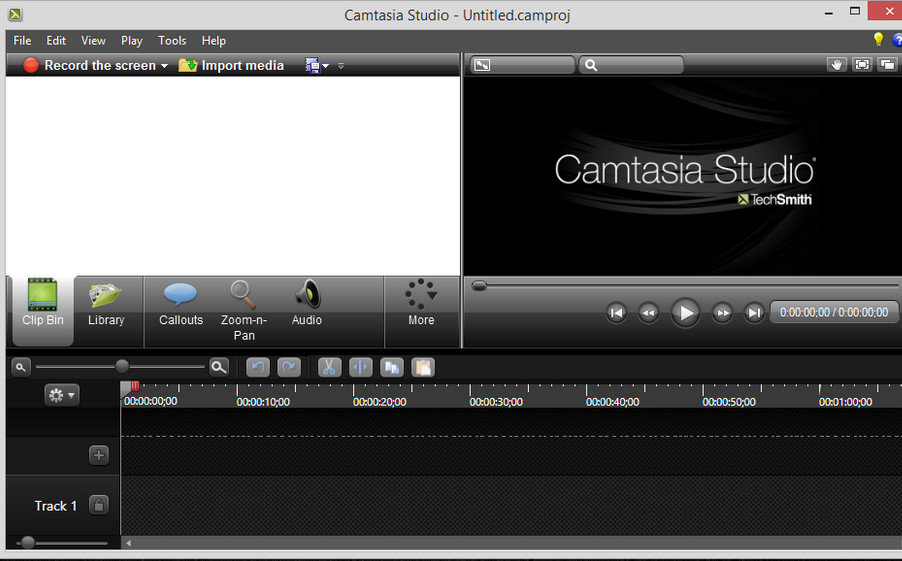Screen dimensions: 902x561
Task: Click the Camtasia app icon in title bar
Action: click(15, 14)
